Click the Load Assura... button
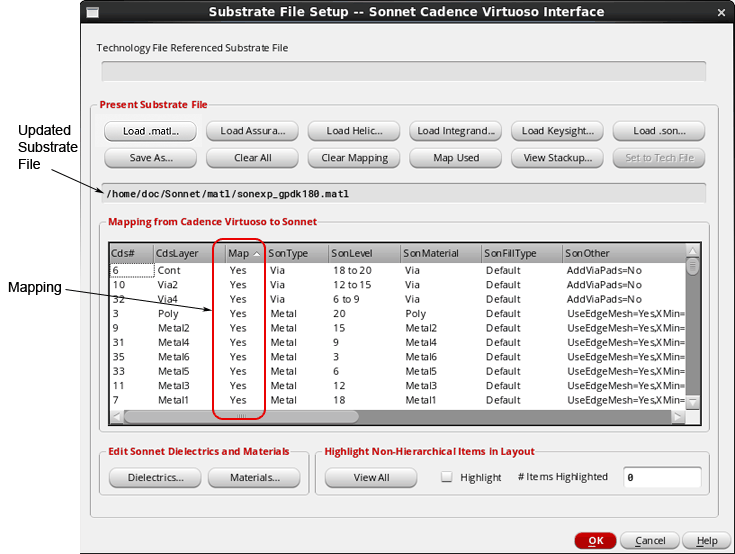This screenshot has width=735, height=554. (x=252, y=131)
